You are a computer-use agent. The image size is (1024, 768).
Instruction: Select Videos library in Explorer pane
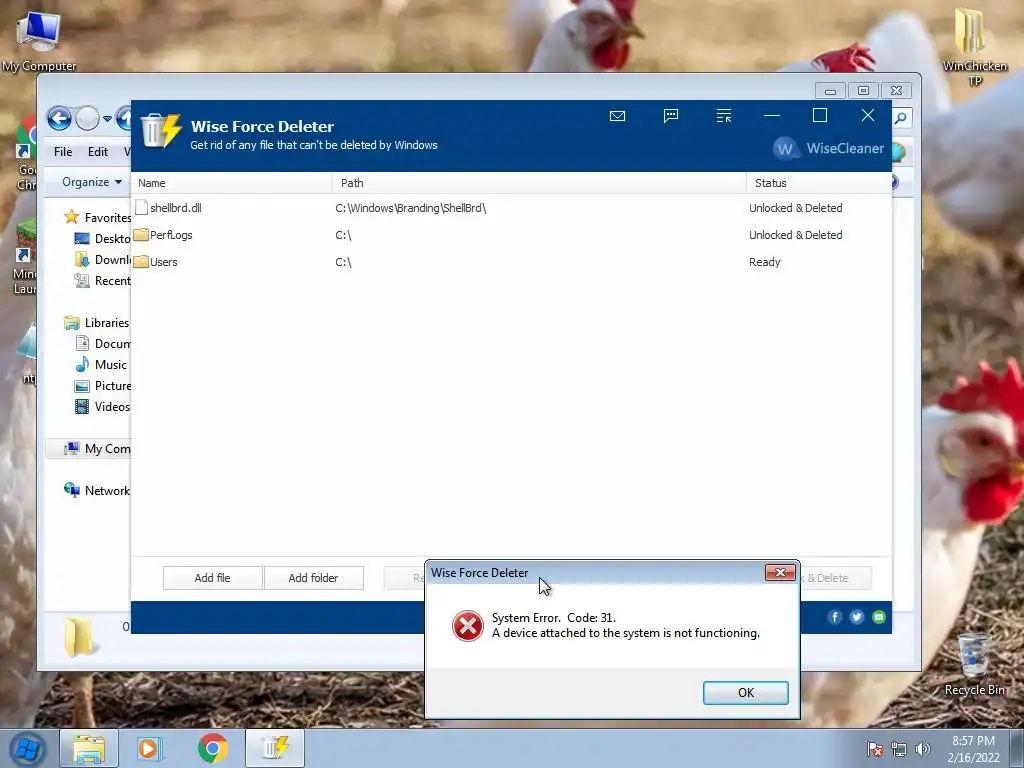[x=103, y=407]
